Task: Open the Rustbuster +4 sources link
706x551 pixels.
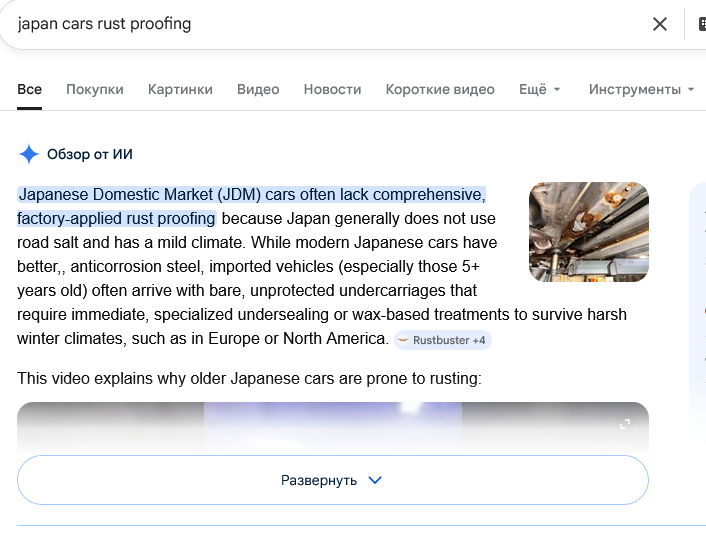Action: [x=442, y=340]
